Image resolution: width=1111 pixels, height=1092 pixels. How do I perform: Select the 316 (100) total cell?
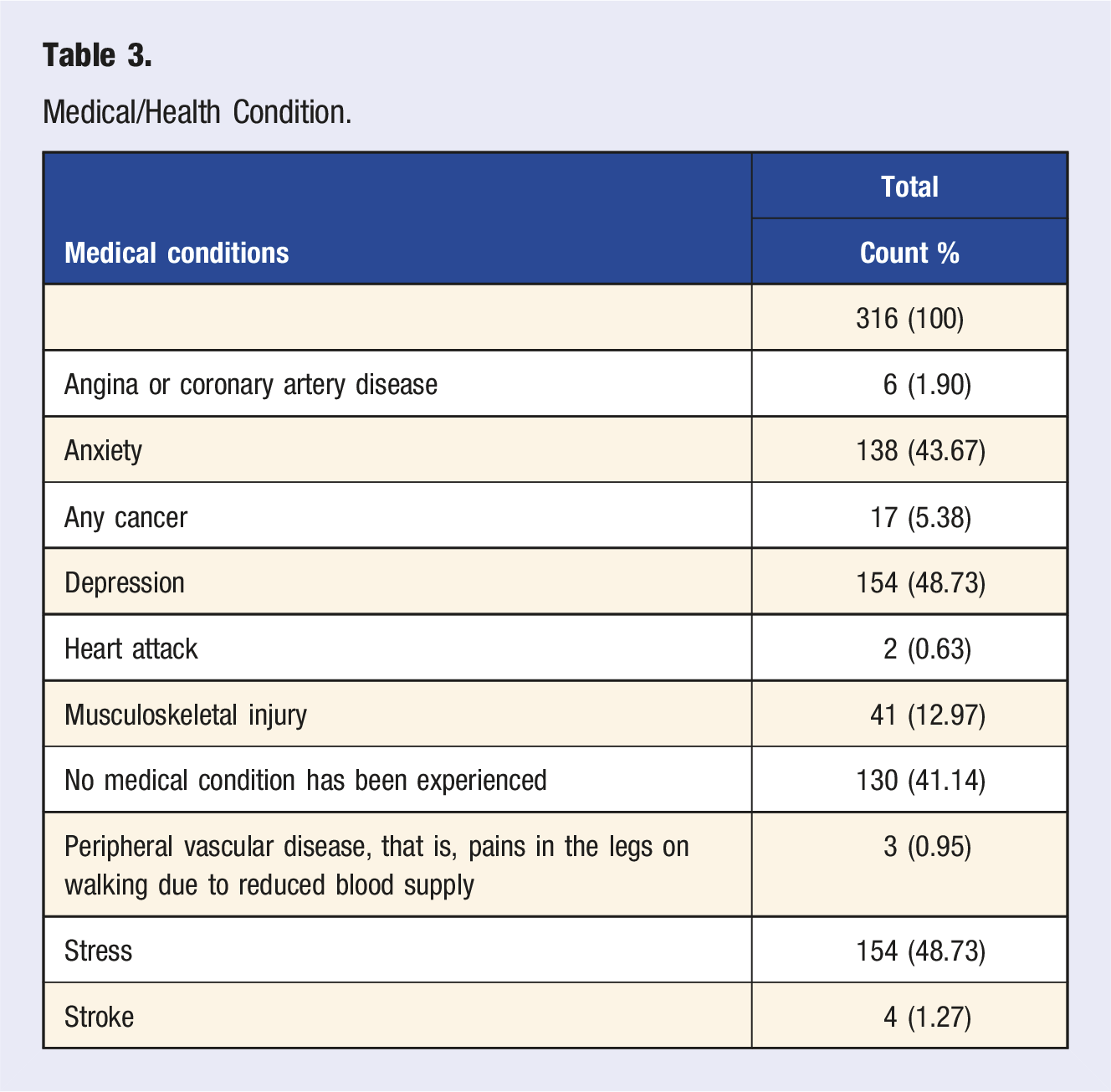coord(909,318)
